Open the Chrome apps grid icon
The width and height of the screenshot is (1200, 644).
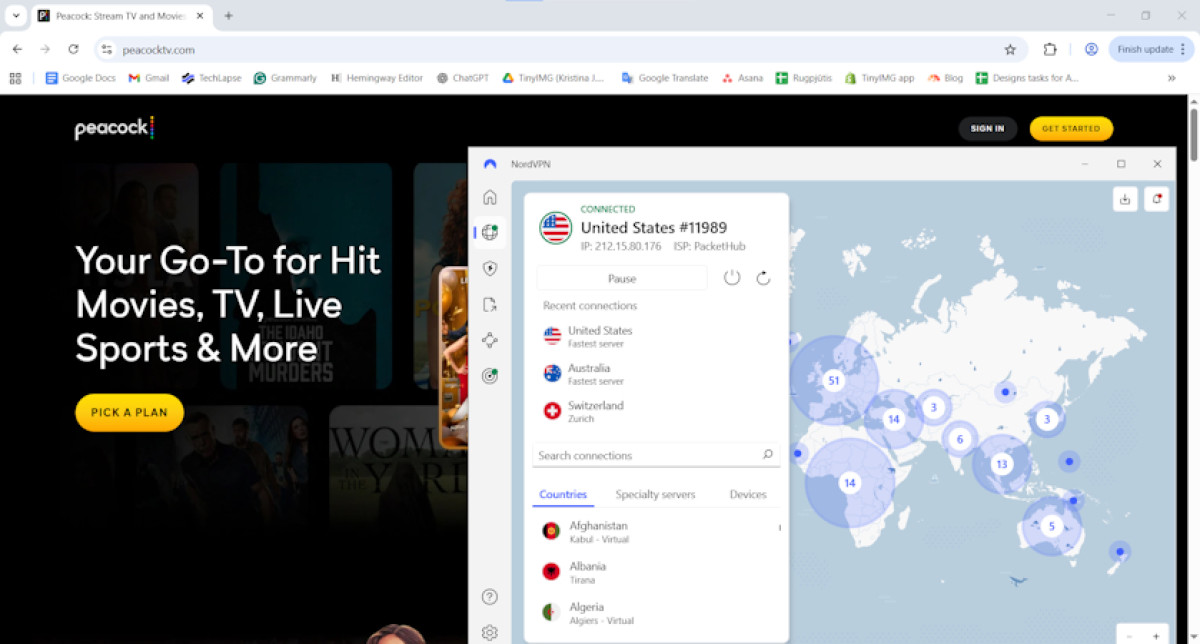(x=15, y=78)
